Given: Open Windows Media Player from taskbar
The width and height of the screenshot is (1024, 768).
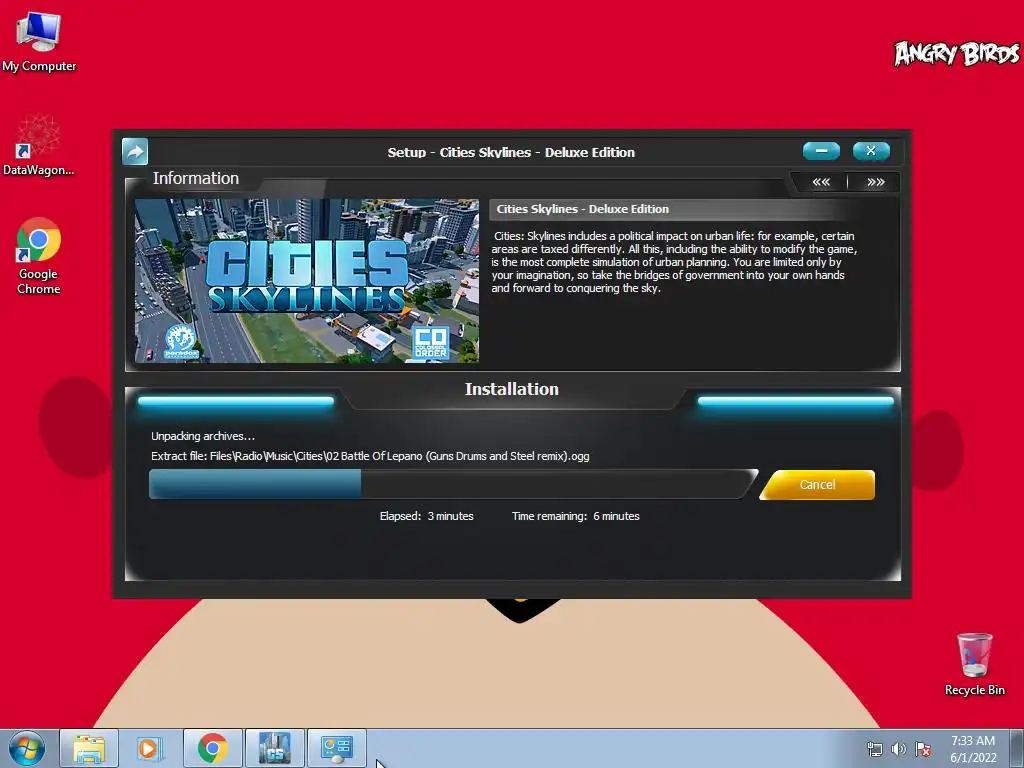Looking at the screenshot, I should [150, 748].
